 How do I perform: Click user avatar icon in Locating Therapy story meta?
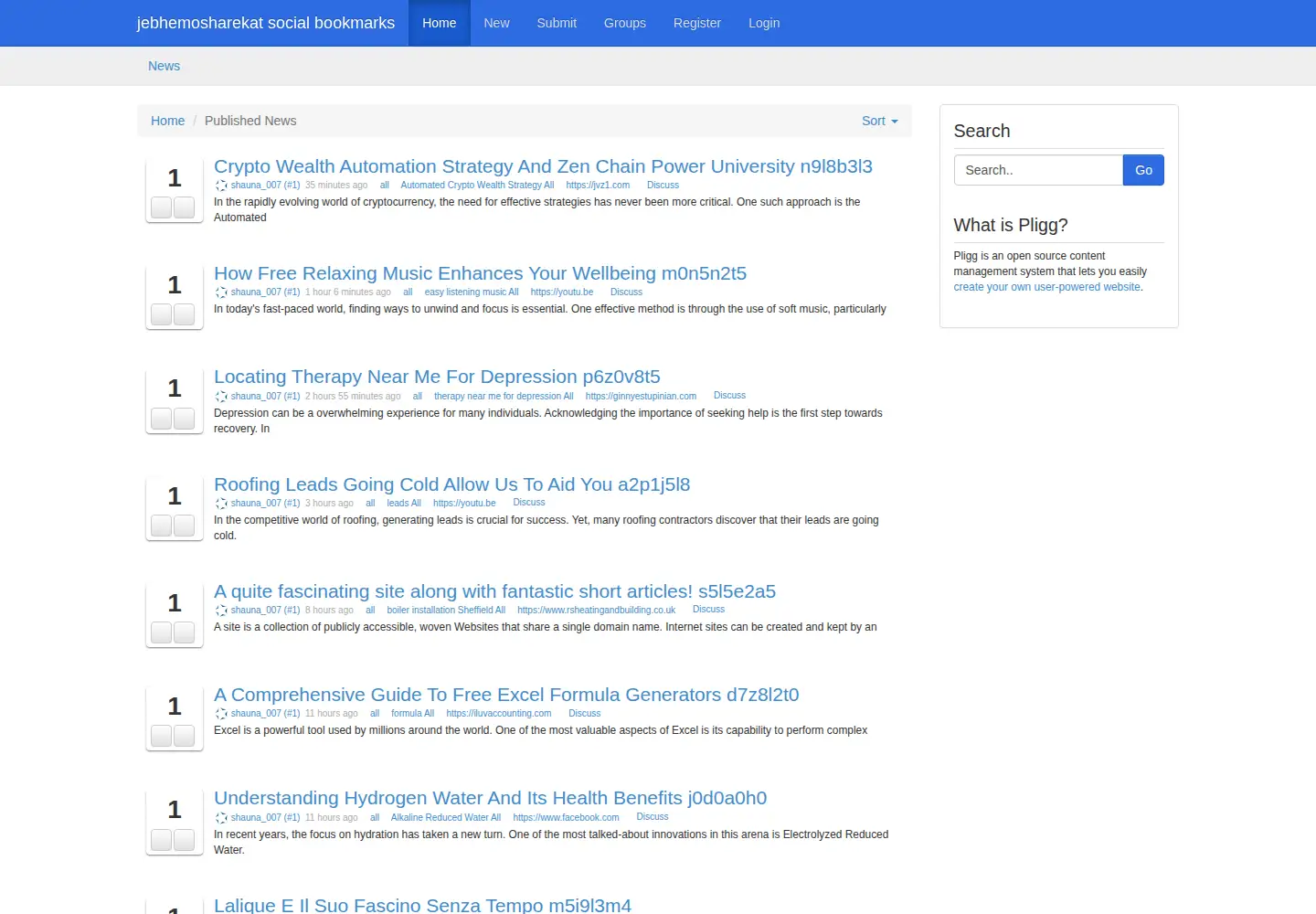(x=221, y=397)
